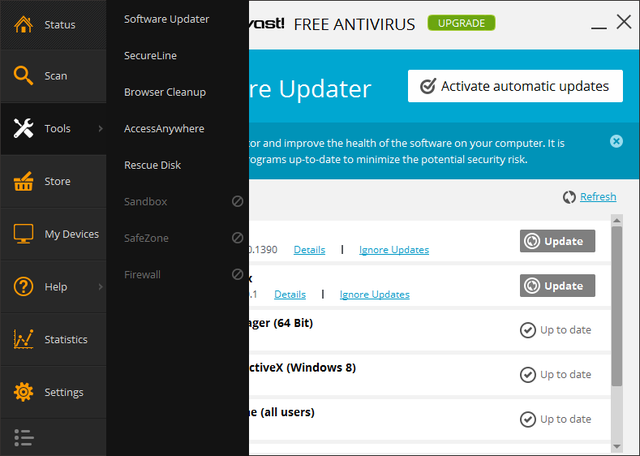Select the Firewall menu entry

(x=142, y=275)
